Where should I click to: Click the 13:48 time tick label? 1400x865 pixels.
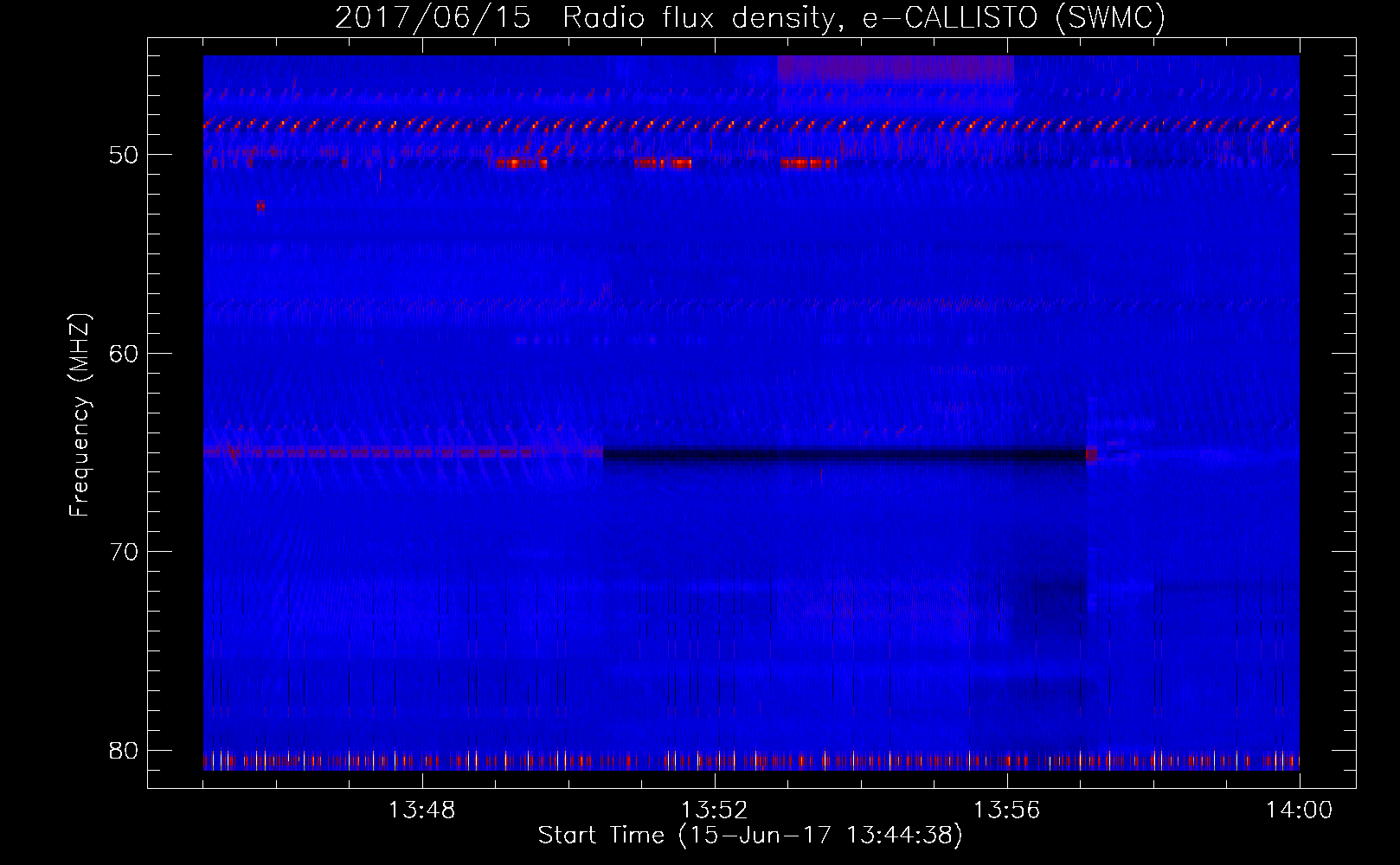pos(422,811)
